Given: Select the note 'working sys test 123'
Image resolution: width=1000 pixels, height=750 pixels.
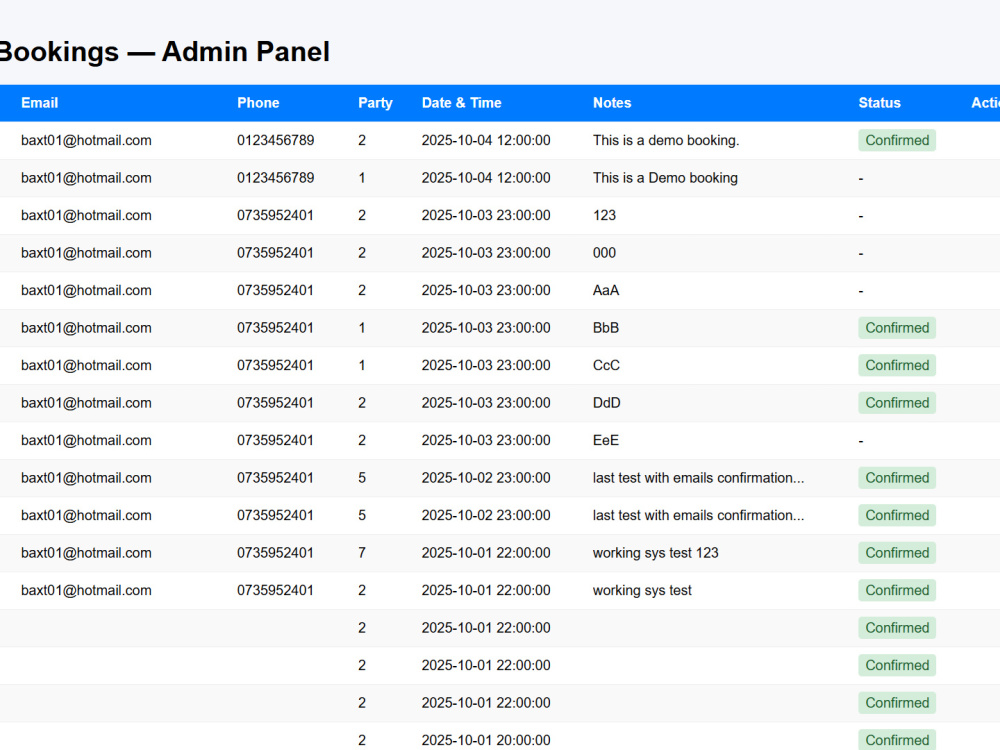Looking at the screenshot, I should 656,553.
